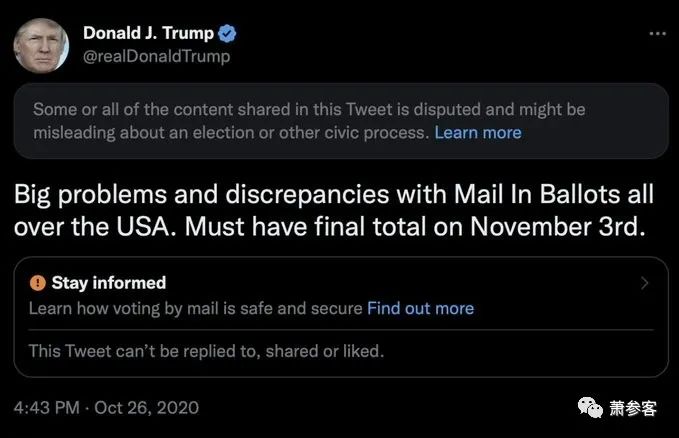Image resolution: width=679 pixels, height=438 pixels.
Task: Click 'misleading about an election' text line
Action: (x=231, y=133)
